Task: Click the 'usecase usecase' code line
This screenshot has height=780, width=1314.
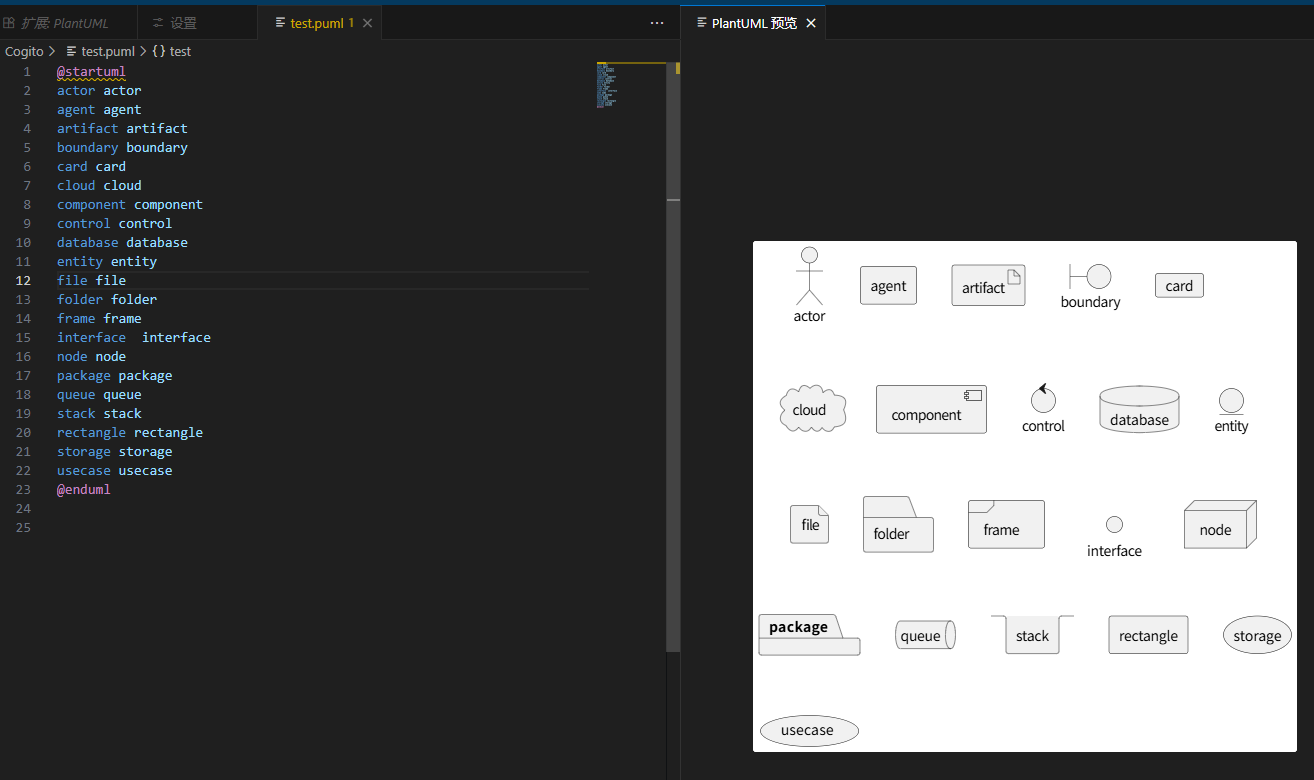Action: [114, 470]
